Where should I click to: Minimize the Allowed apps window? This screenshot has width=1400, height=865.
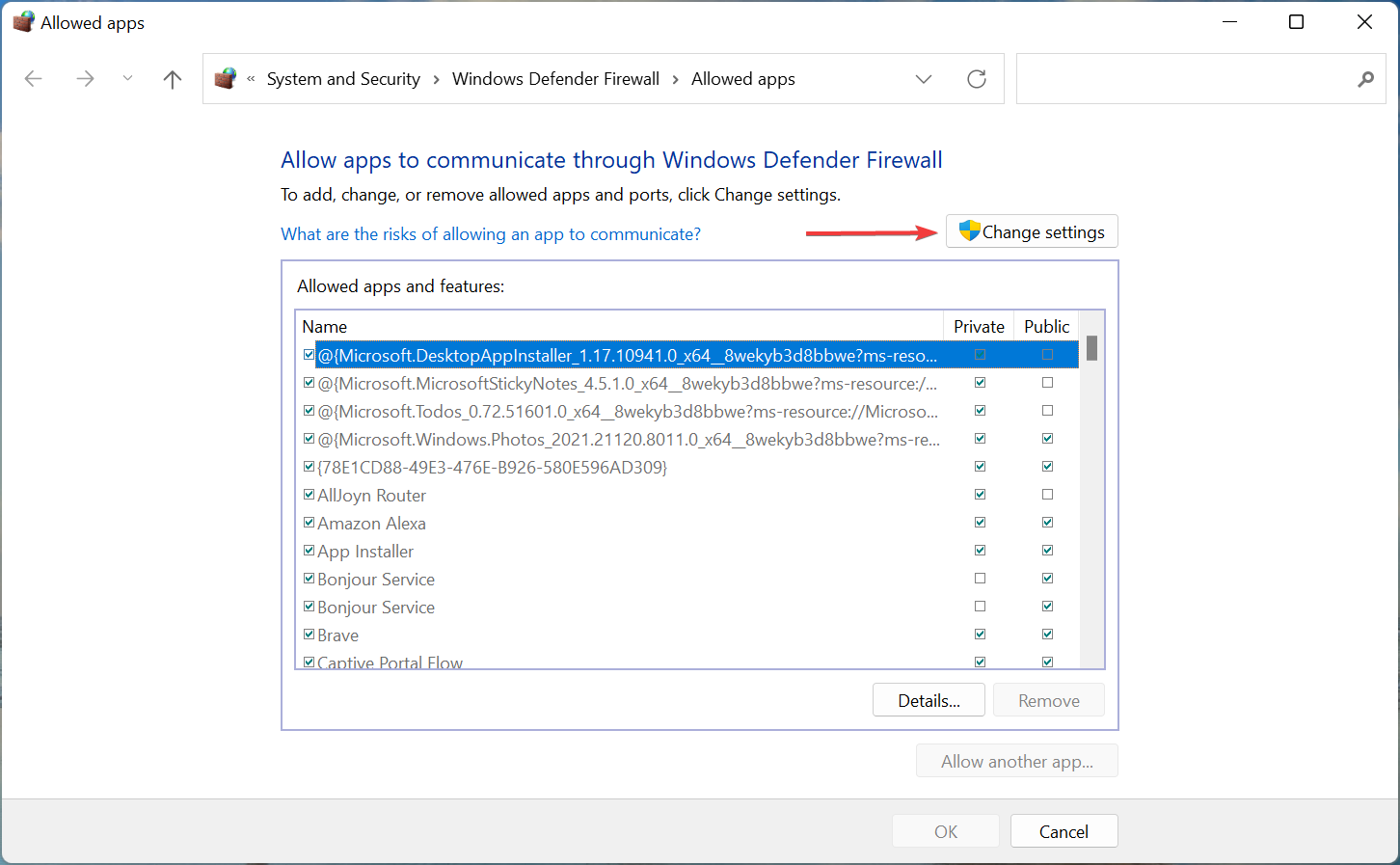click(1229, 22)
